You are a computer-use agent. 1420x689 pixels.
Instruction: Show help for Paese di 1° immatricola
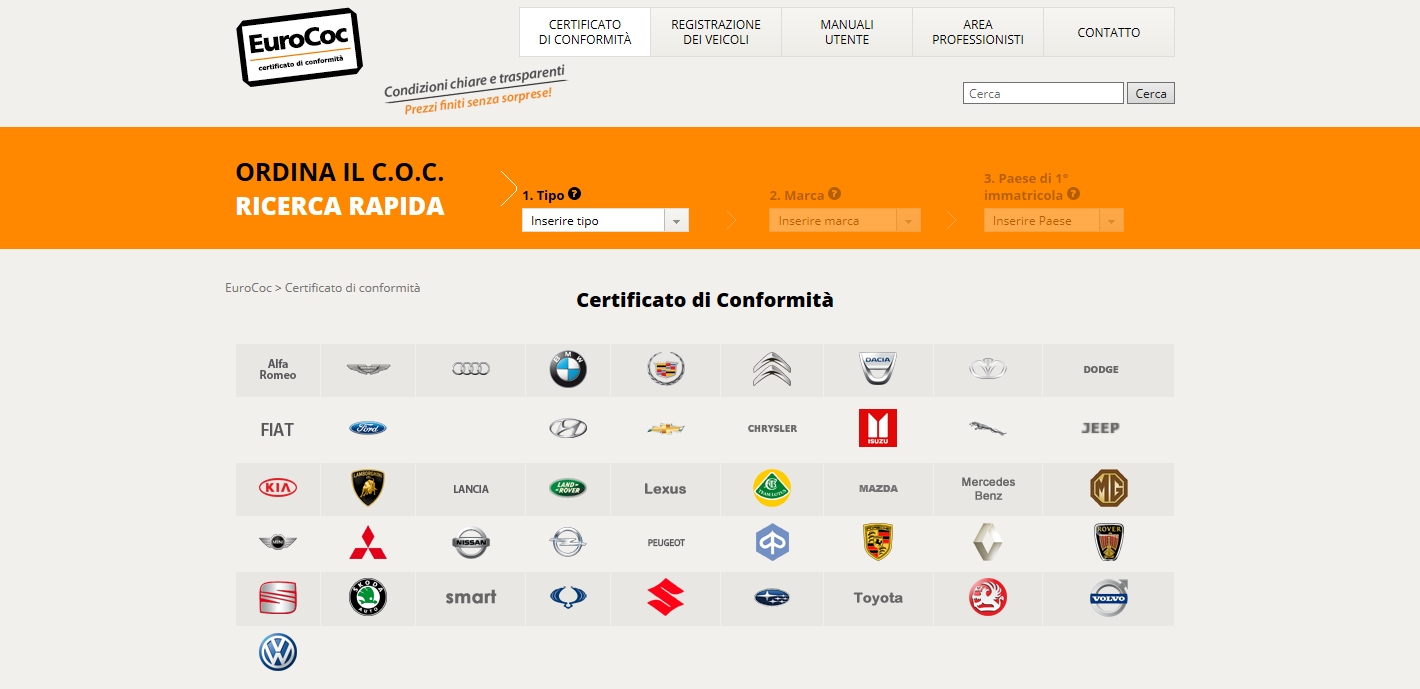1073,195
